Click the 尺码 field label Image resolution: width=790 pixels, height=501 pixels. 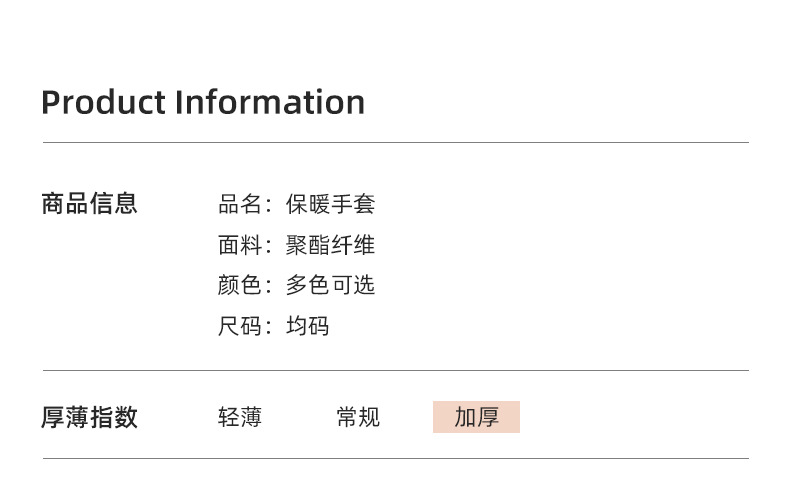[240, 326]
